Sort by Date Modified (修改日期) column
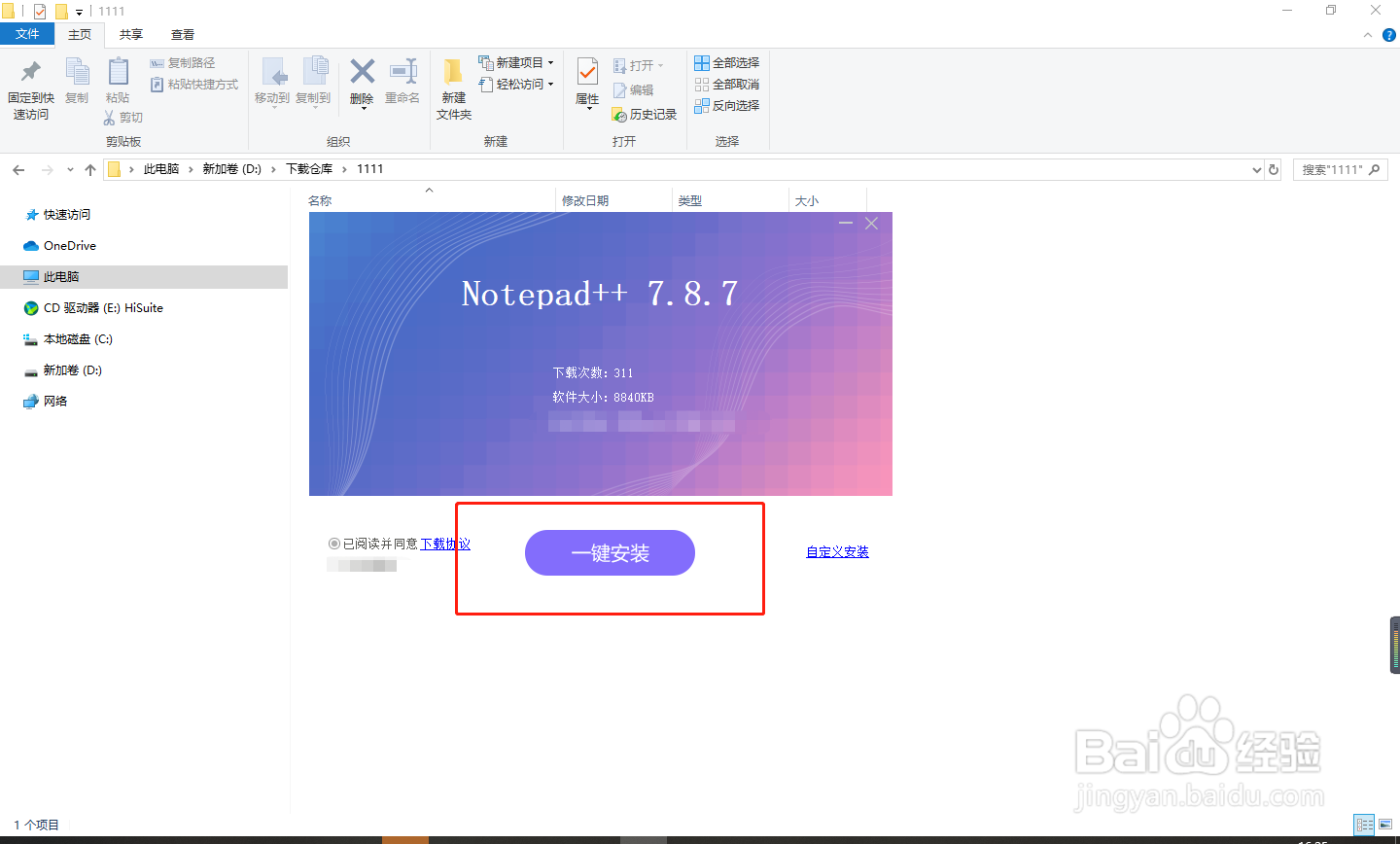Screen dimensions: 1400x844 click(585, 201)
